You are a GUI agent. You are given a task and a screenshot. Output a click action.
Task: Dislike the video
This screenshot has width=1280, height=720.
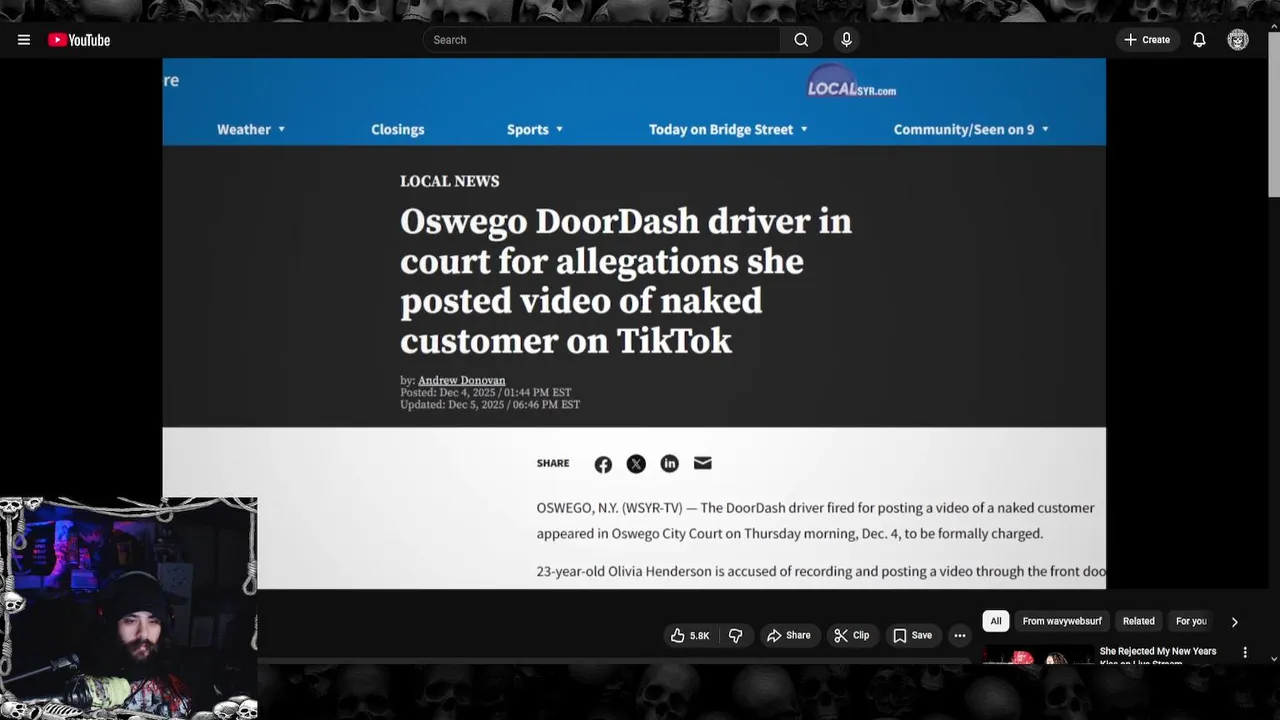(x=735, y=635)
